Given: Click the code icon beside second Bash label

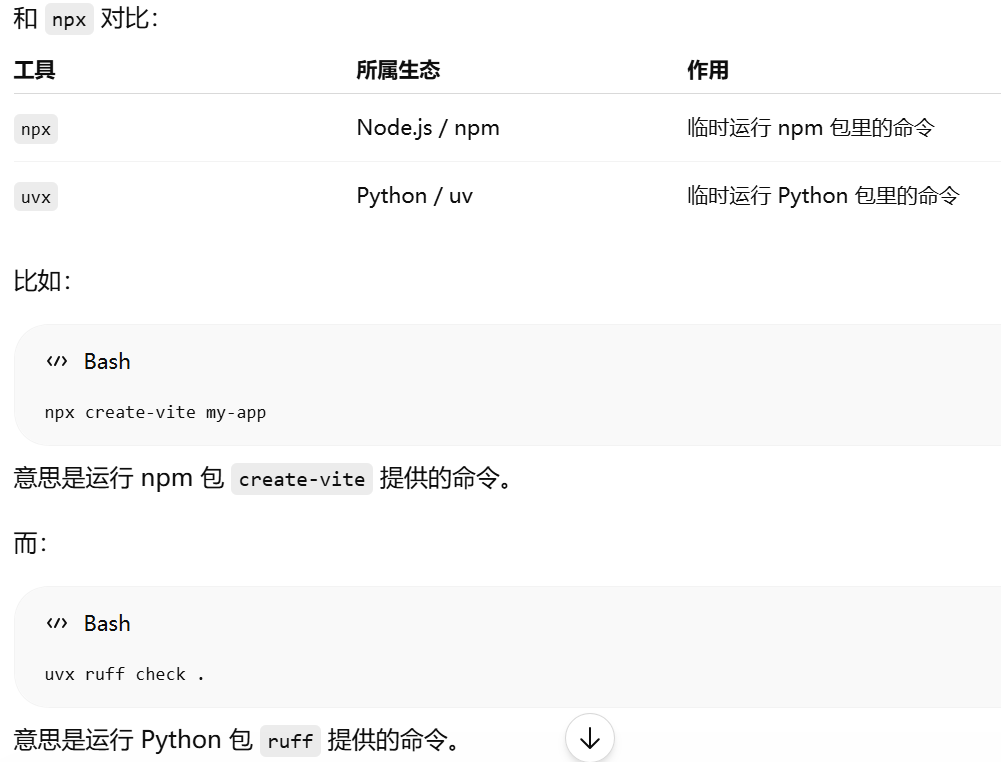Looking at the screenshot, I should pyautogui.click(x=57, y=623).
